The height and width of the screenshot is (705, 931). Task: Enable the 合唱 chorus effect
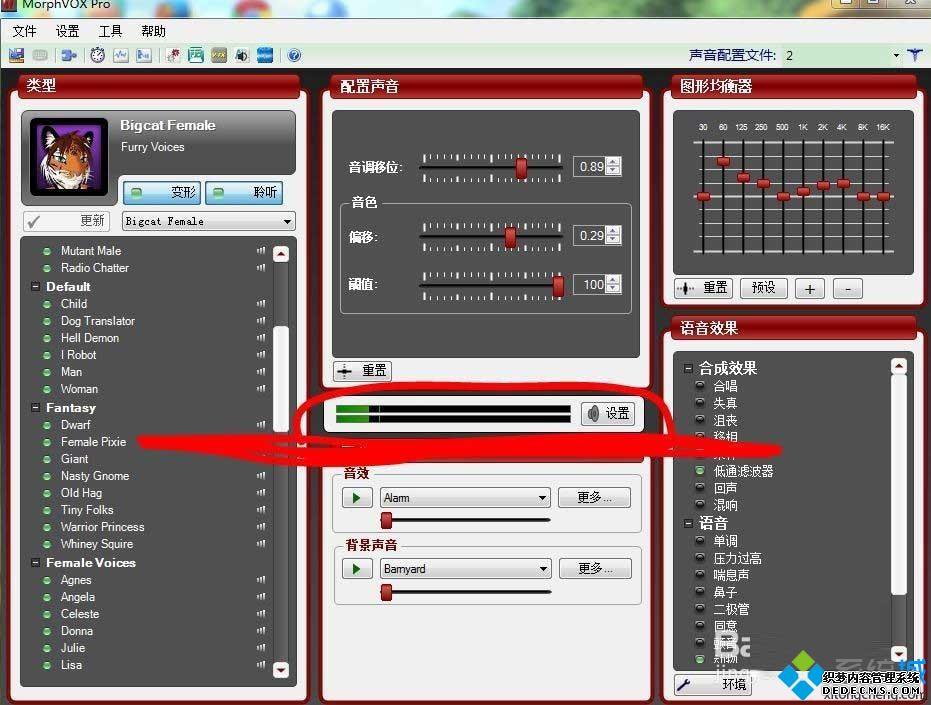click(700, 386)
